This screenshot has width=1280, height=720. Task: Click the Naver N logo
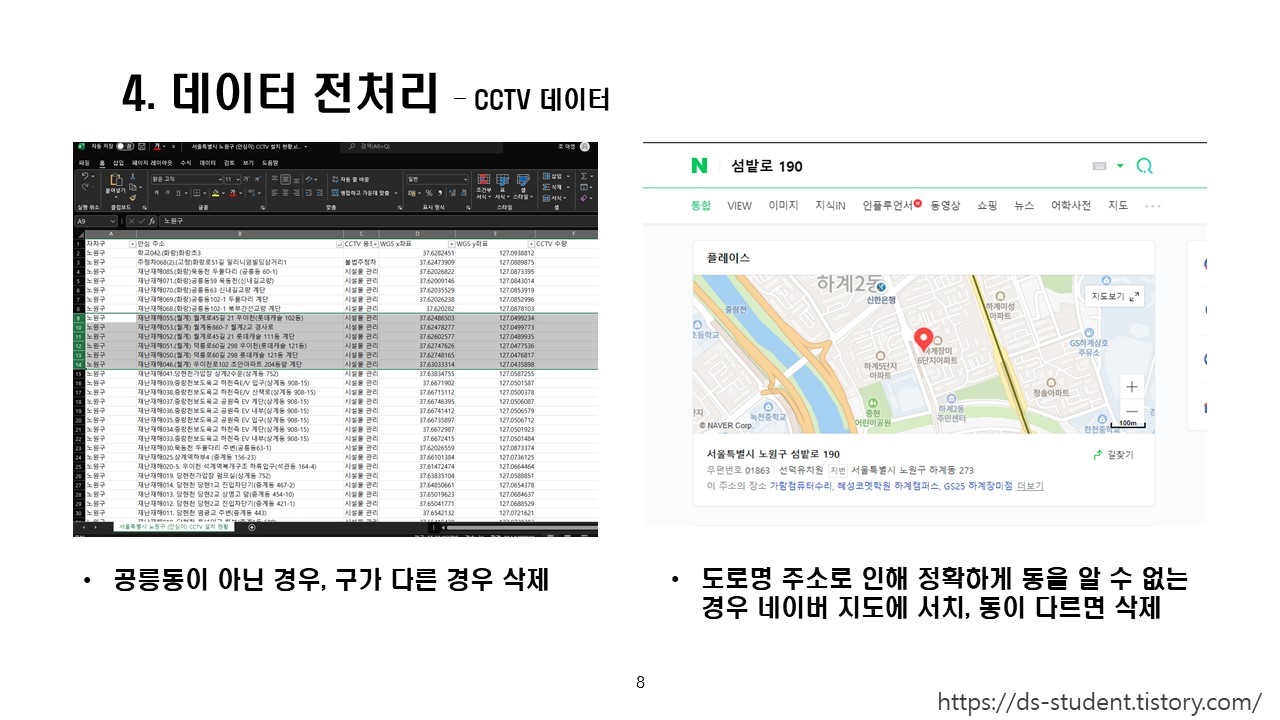[x=698, y=166]
